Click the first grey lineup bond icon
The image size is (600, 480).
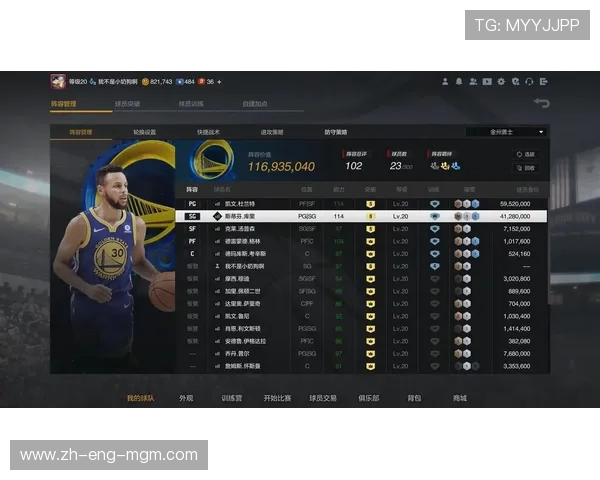pyautogui.click(x=434, y=166)
